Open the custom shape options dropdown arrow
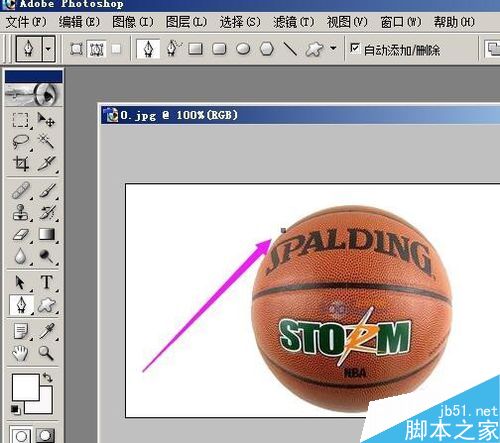 pos(333,48)
